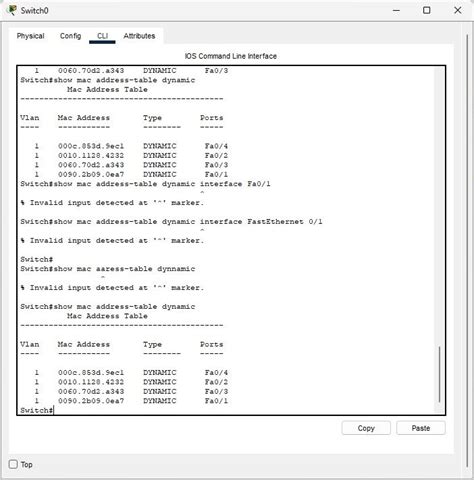Place cursor at the last Switch# prompt
The height and width of the screenshot is (480, 474).
37,410
